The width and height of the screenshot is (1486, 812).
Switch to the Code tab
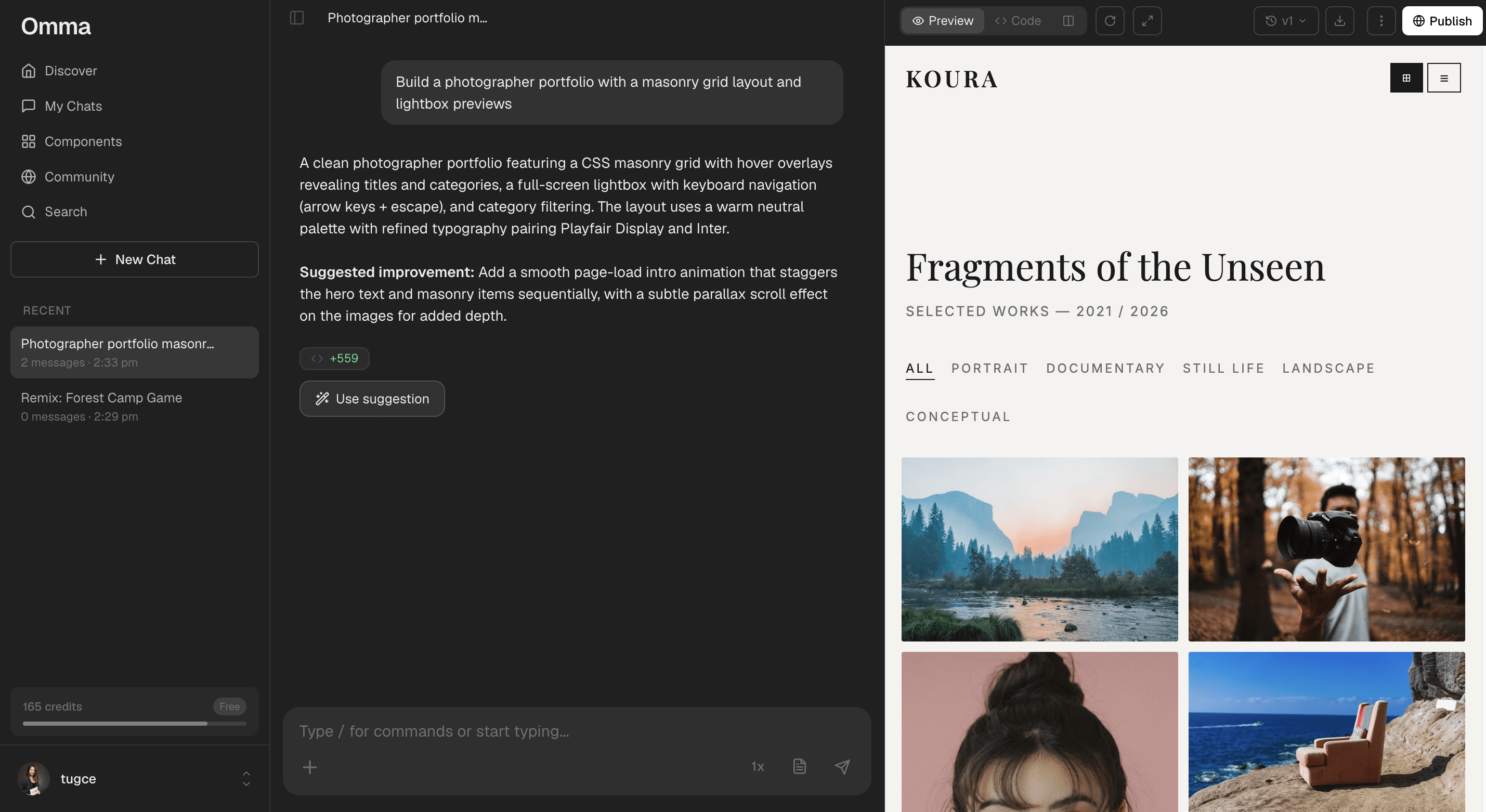(x=1018, y=21)
